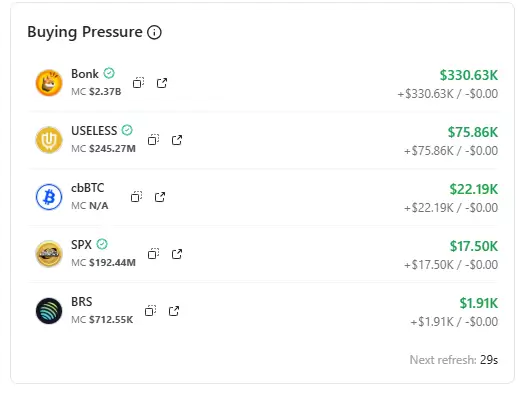Copy the Bonk token address

tap(138, 83)
